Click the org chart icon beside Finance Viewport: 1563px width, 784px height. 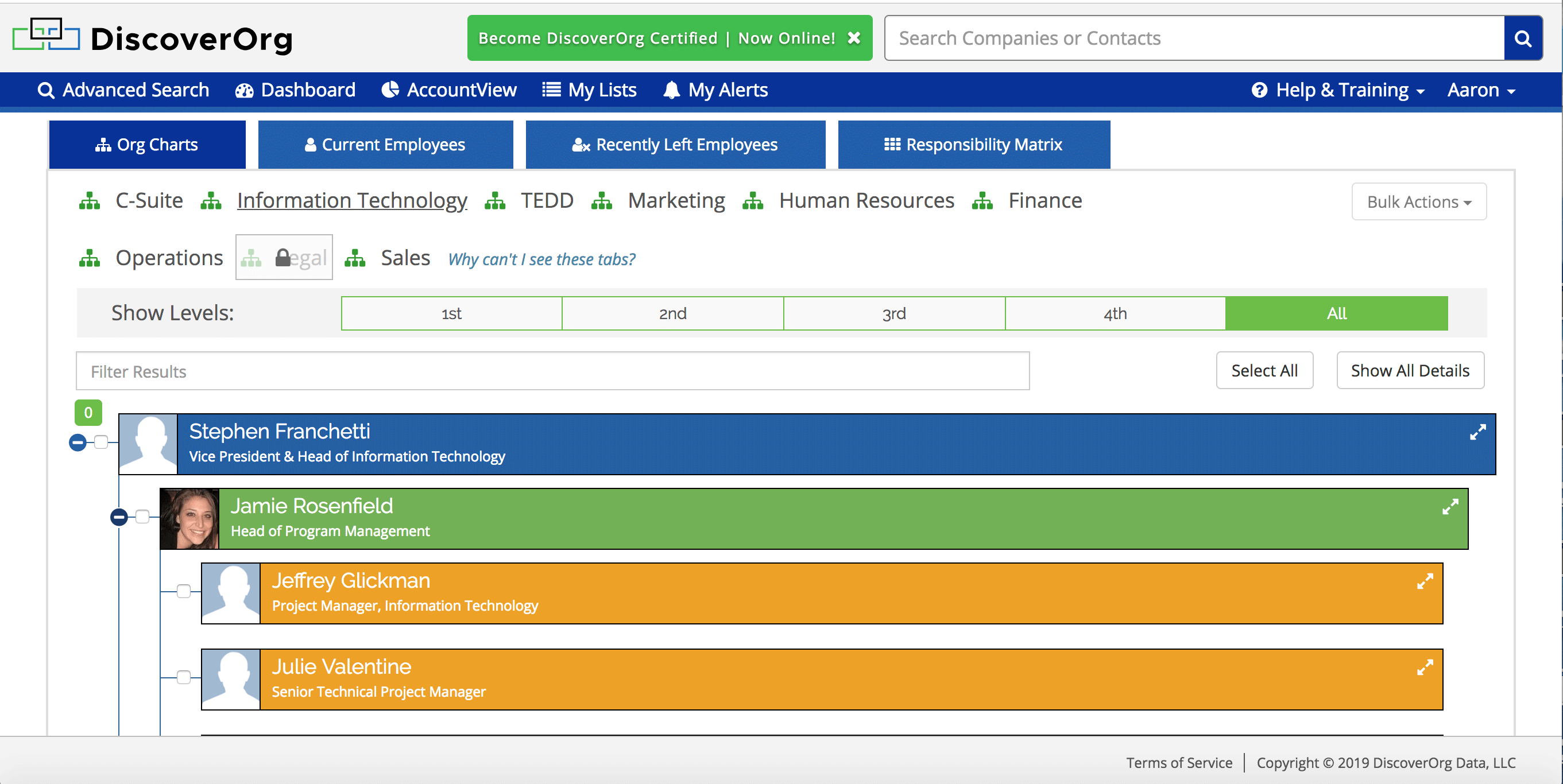pos(982,201)
